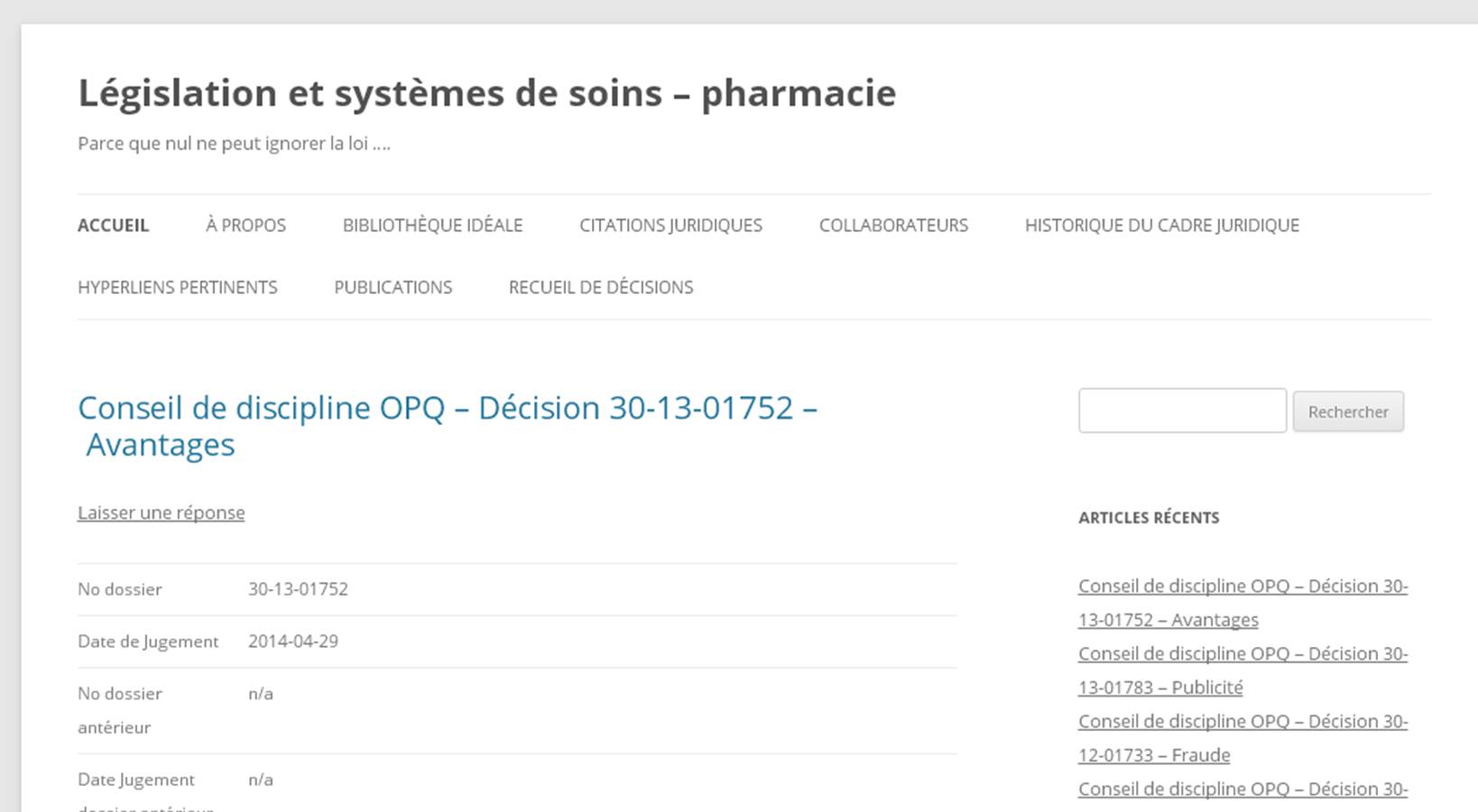Viewport: 1478px width, 812px height.
Task: Open Bibliothèque idéale in the navigation
Action: pyautogui.click(x=432, y=226)
